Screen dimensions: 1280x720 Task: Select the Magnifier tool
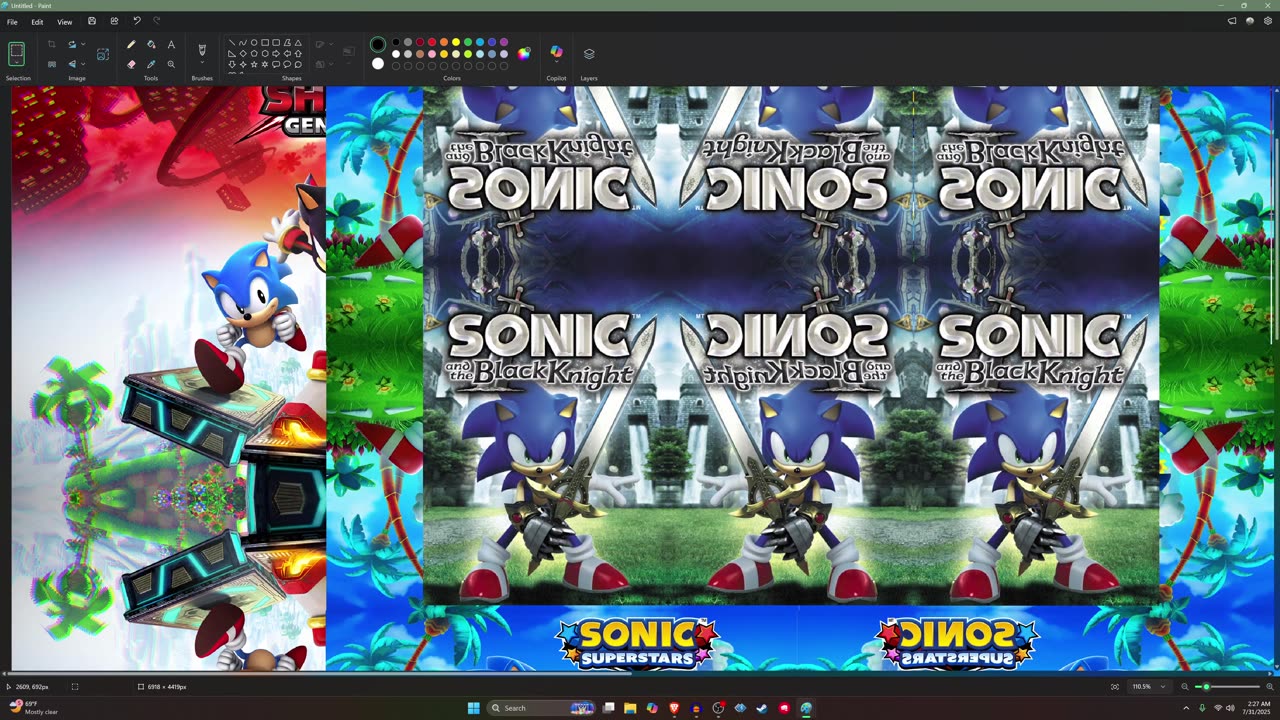[x=171, y=64]
